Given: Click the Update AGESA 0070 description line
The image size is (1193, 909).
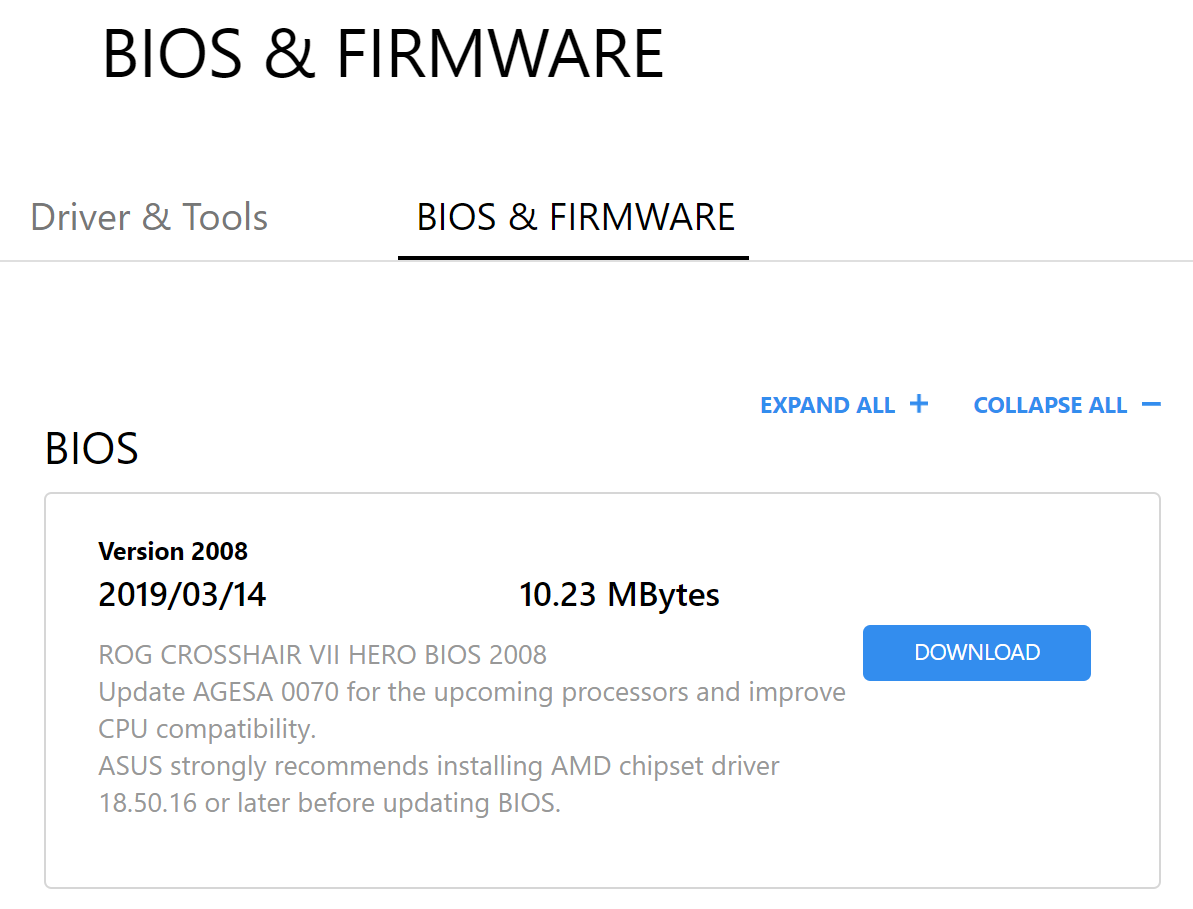Looking at the screenshot, I should [471, 692].
